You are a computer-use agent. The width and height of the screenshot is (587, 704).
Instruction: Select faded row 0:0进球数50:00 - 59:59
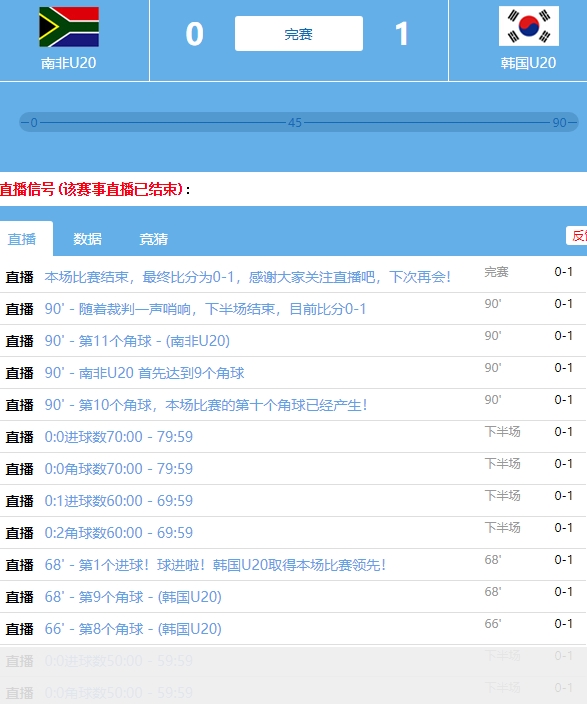point(293,661)
